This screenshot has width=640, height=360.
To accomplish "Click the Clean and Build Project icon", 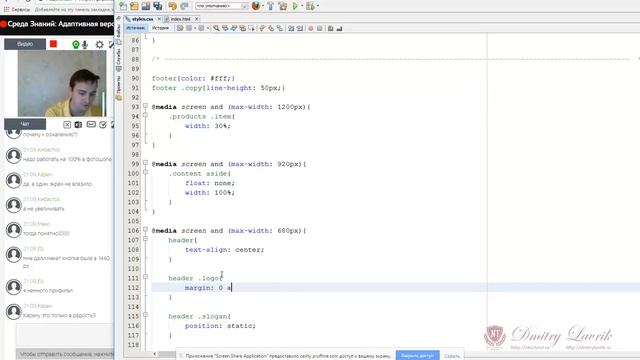I will tap(282, 6).
